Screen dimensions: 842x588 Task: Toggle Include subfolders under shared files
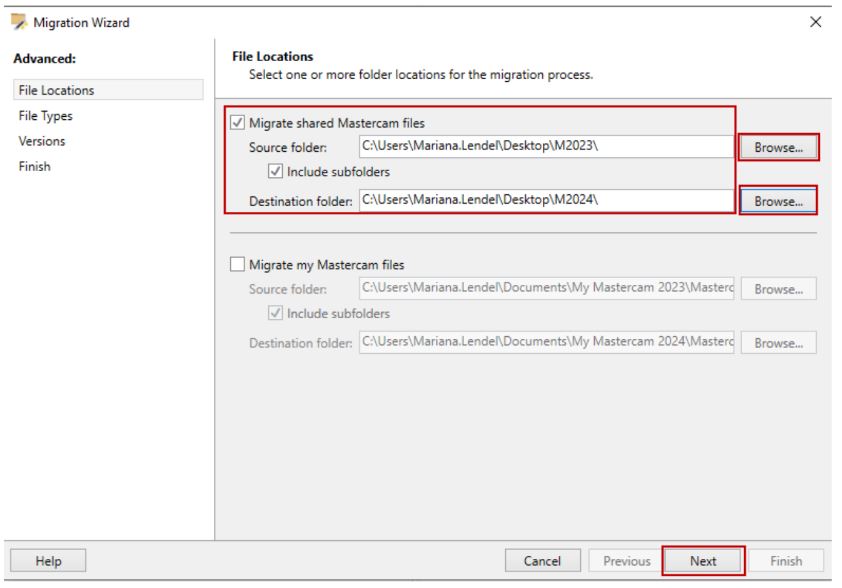click(x=275, y=171)
